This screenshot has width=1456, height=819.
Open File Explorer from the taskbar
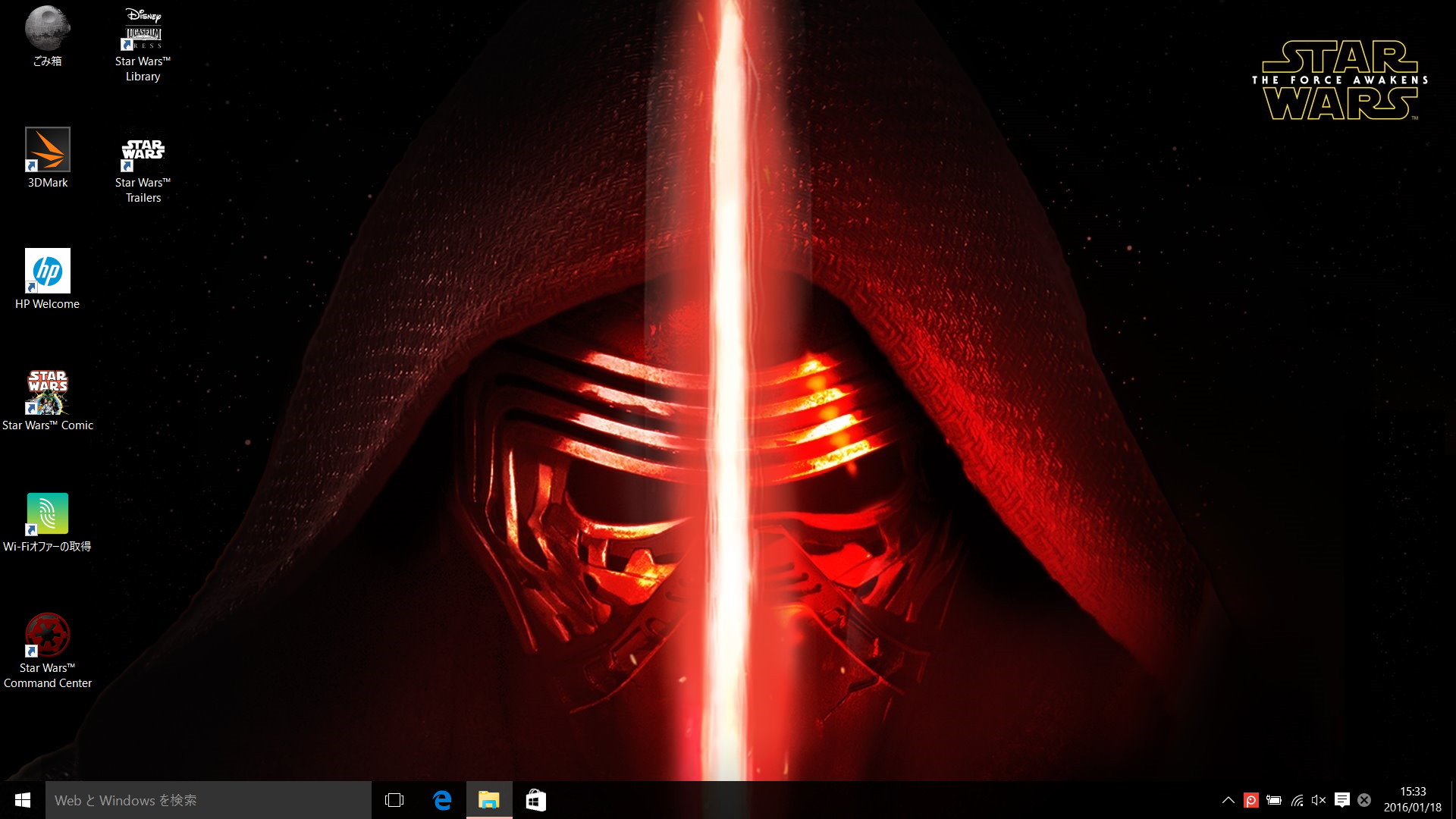489,800
